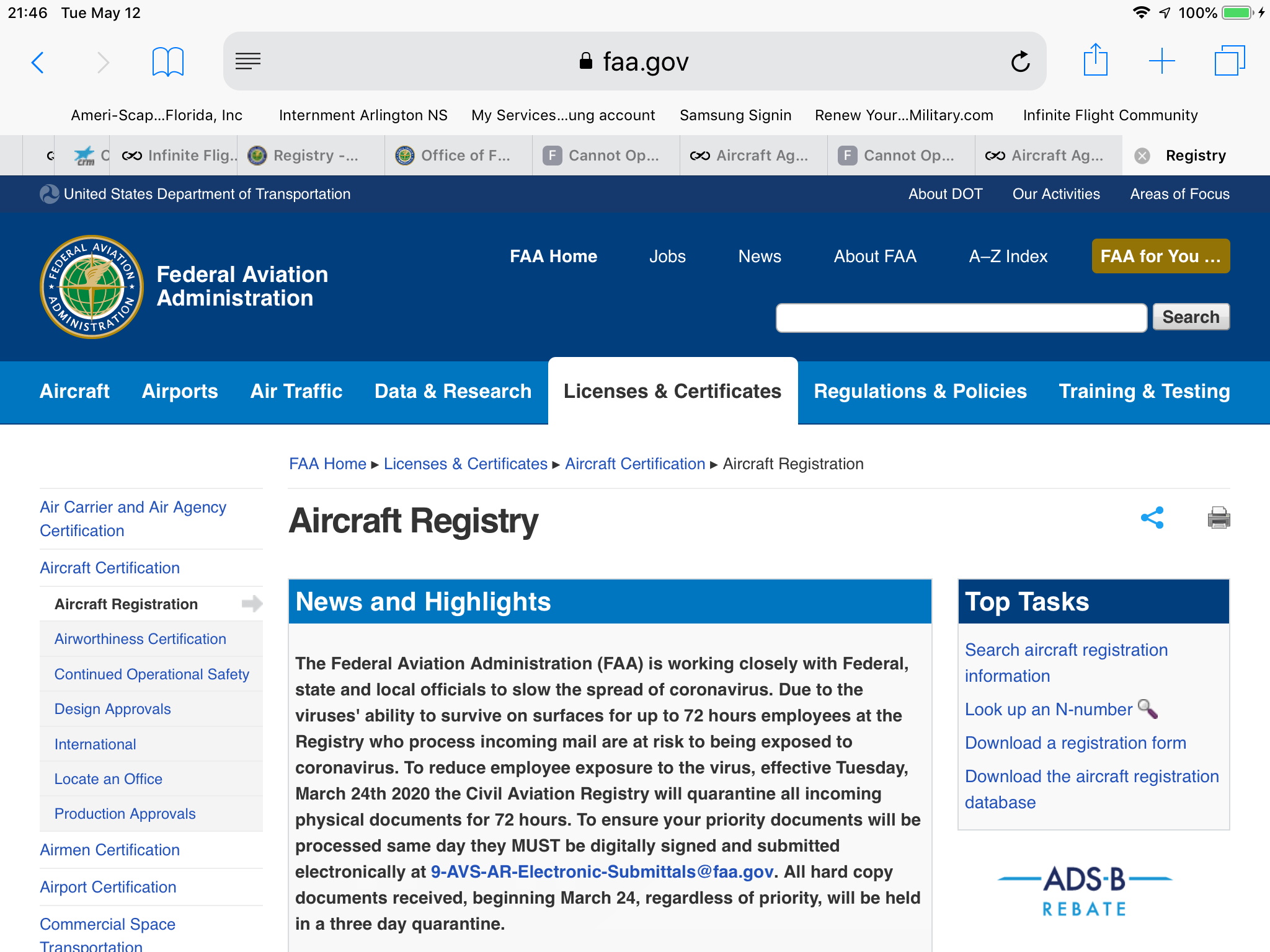Switch to the Office of F... tab

click(x=458, y=156)
